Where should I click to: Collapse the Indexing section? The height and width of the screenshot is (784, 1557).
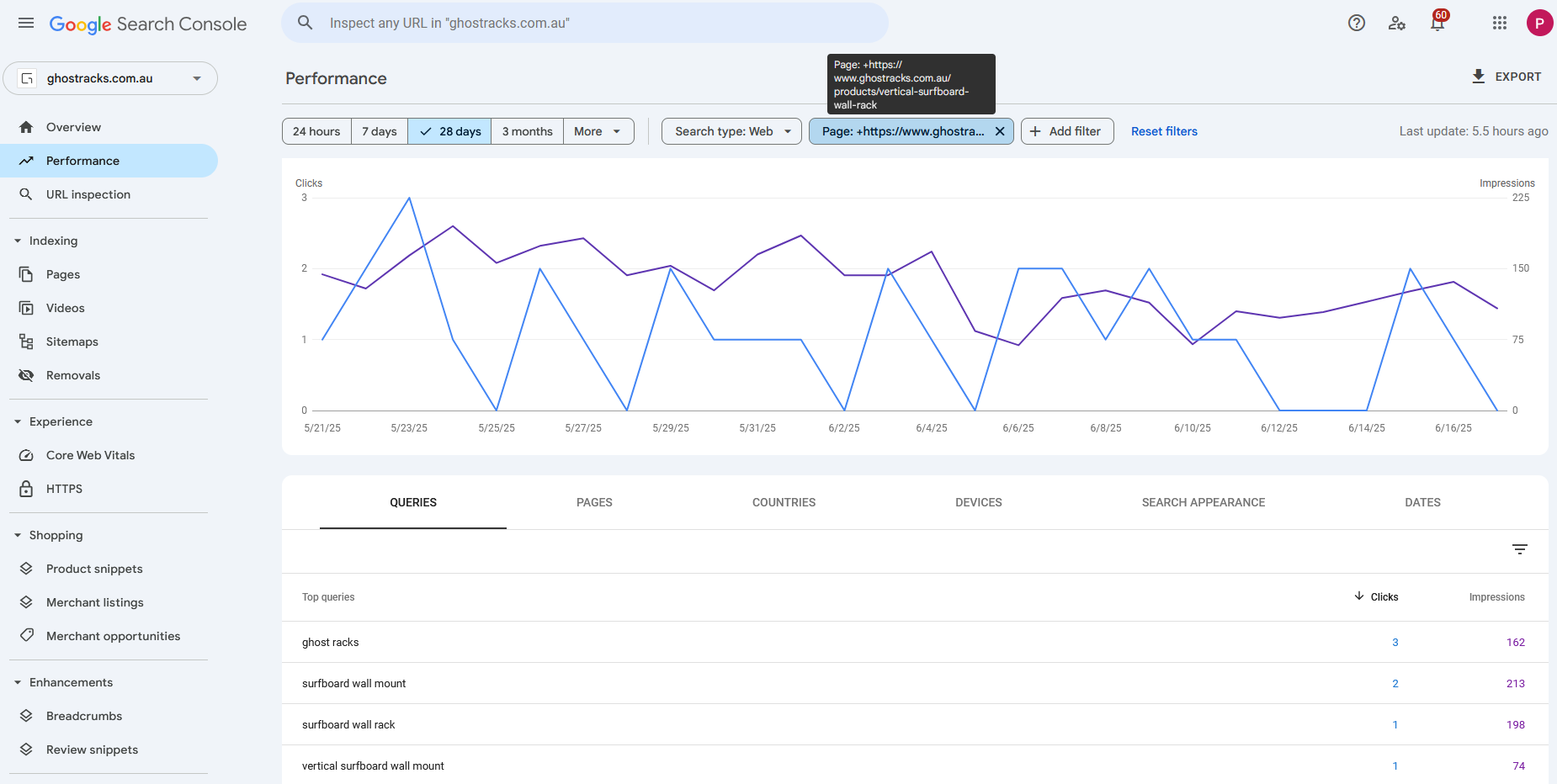coord(18,241)
